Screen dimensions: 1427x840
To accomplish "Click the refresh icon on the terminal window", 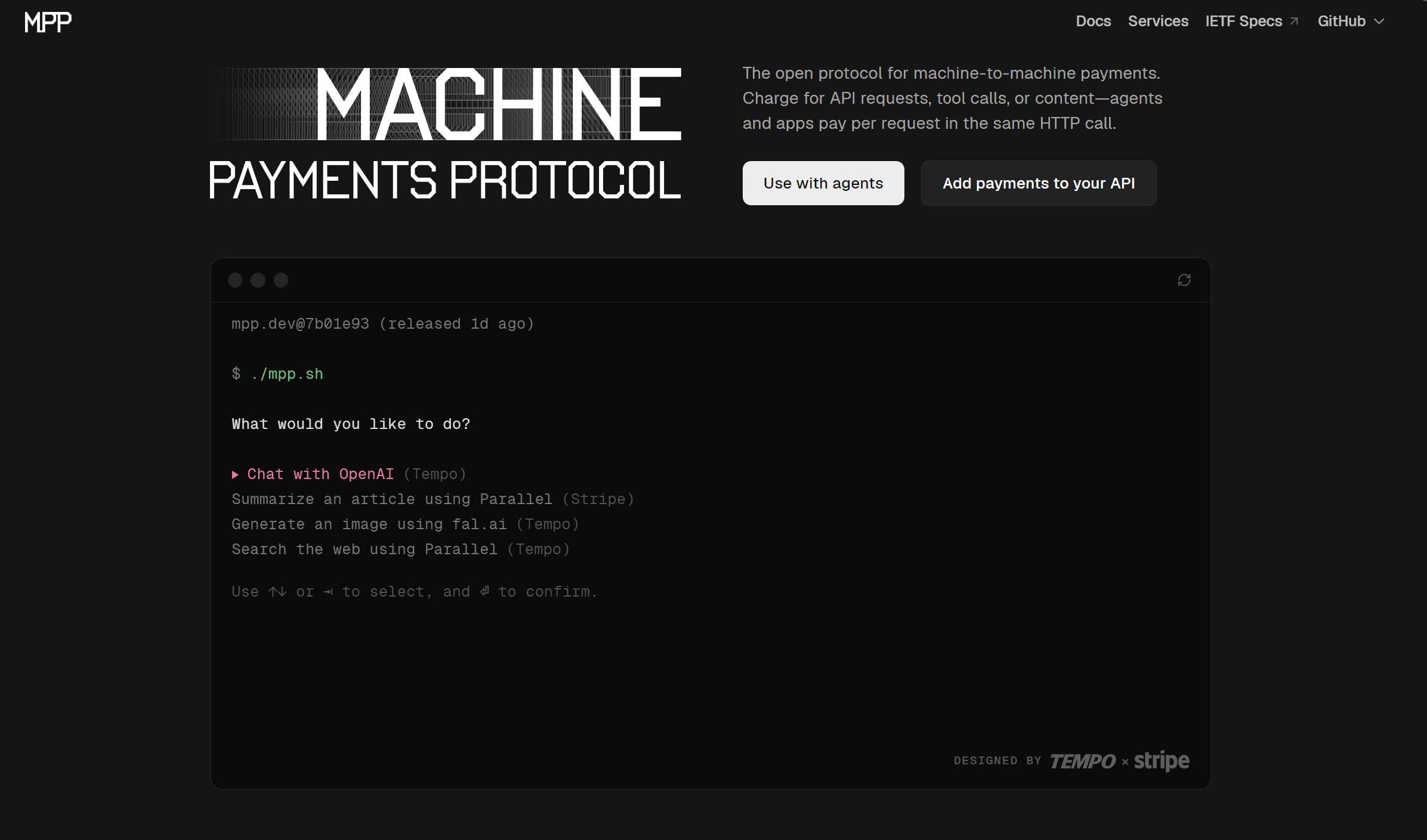I will pos(1184,280).
